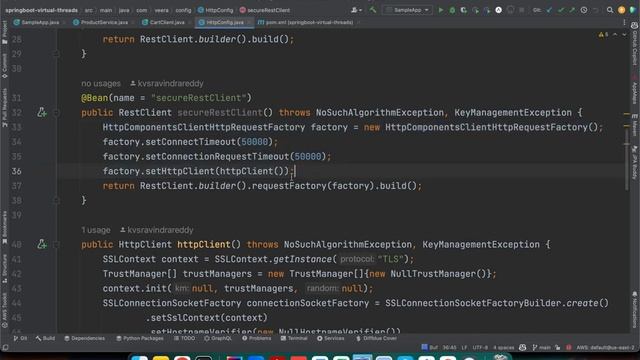Click the config breadcrumb folder
Screen dimensions: 640x360
point(183,10)
